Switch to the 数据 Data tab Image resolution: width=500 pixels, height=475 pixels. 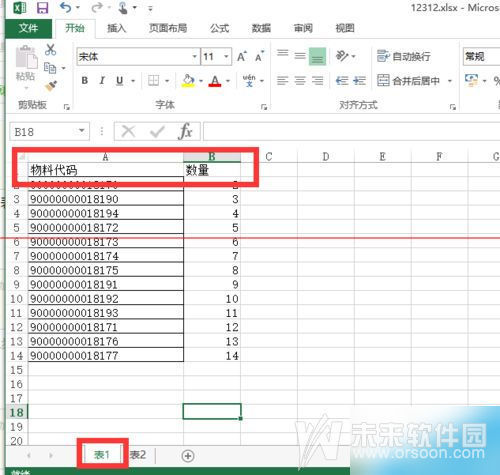(261, 28)
